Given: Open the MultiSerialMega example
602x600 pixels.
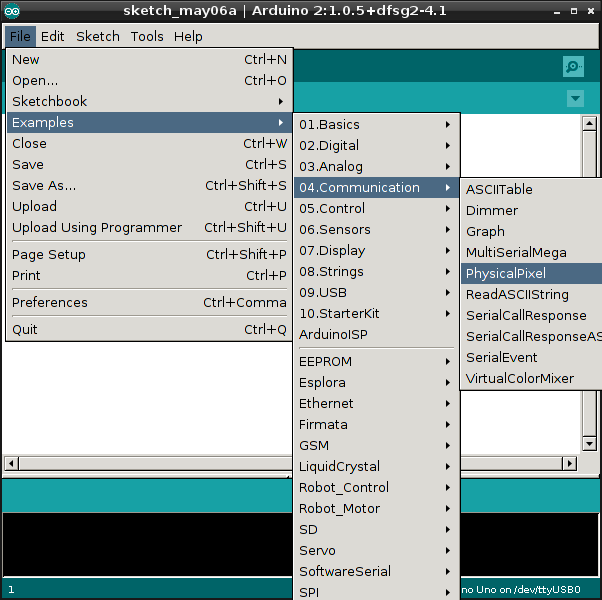Looking at the screenshot, I should 531,252.
